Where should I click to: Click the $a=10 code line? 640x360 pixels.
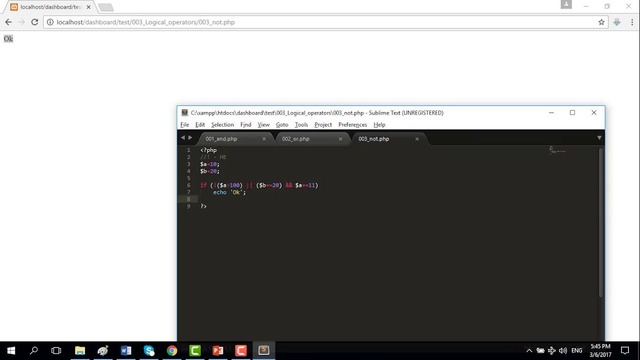click(210, 164)
